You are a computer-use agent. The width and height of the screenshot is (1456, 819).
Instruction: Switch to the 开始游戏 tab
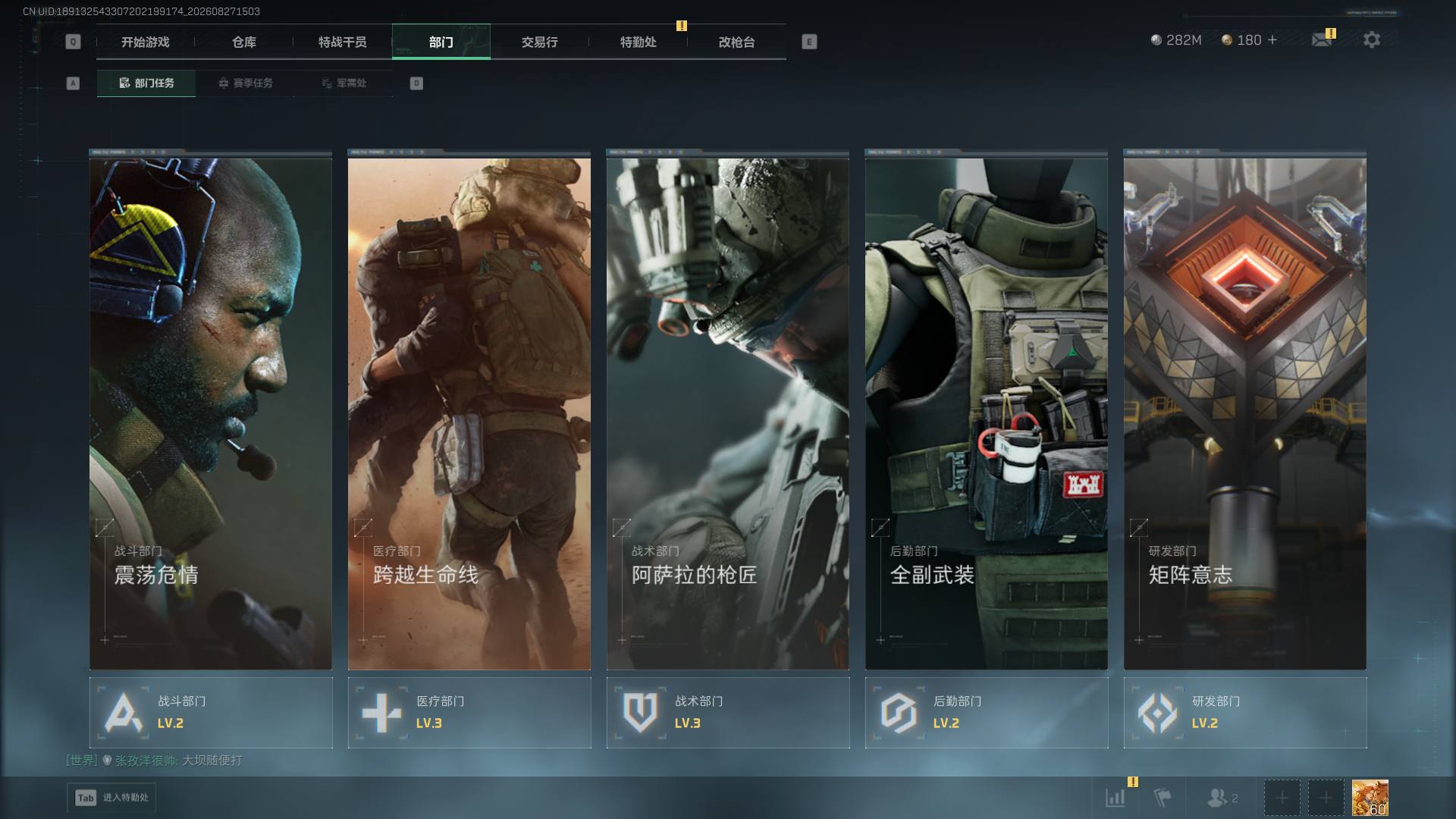[x=146, y=42]
